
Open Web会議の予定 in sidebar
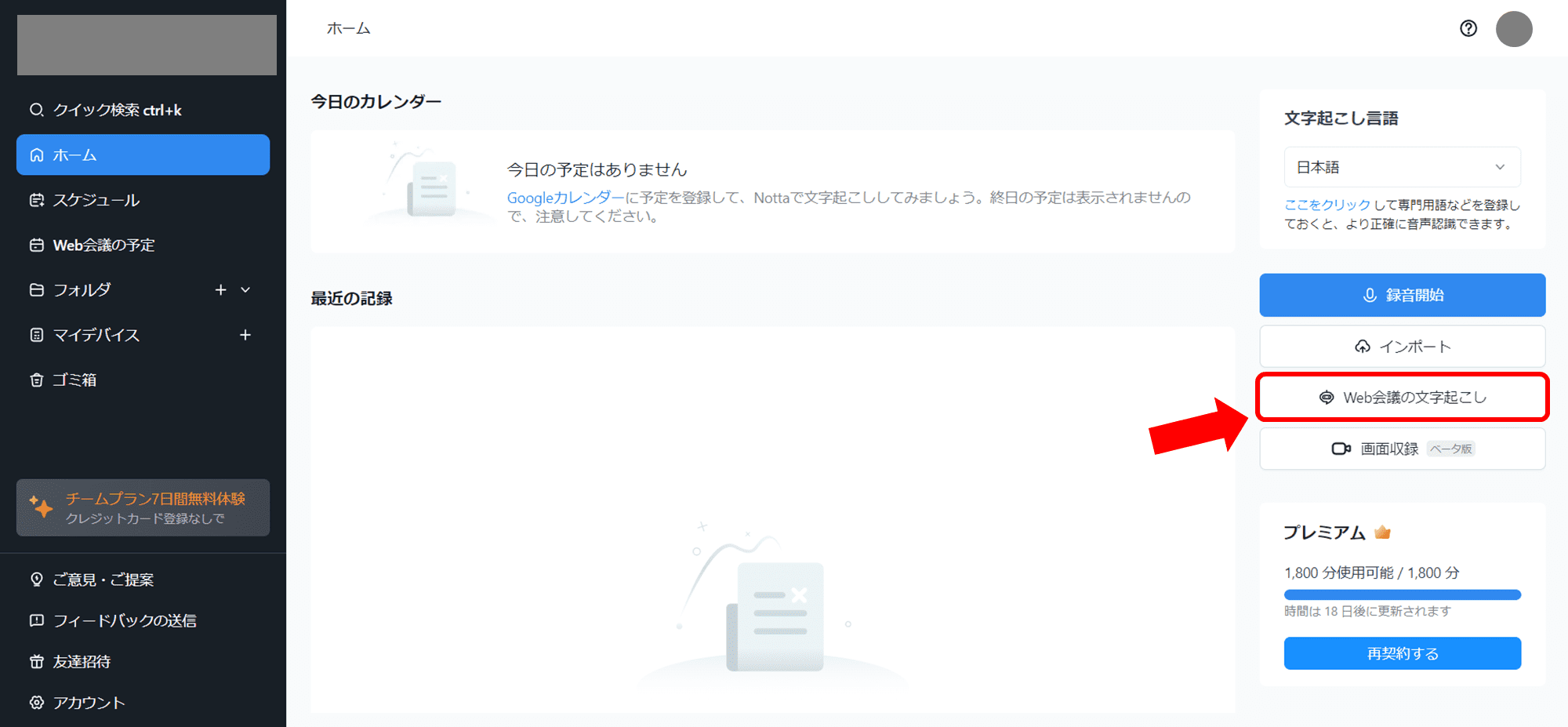143,245
